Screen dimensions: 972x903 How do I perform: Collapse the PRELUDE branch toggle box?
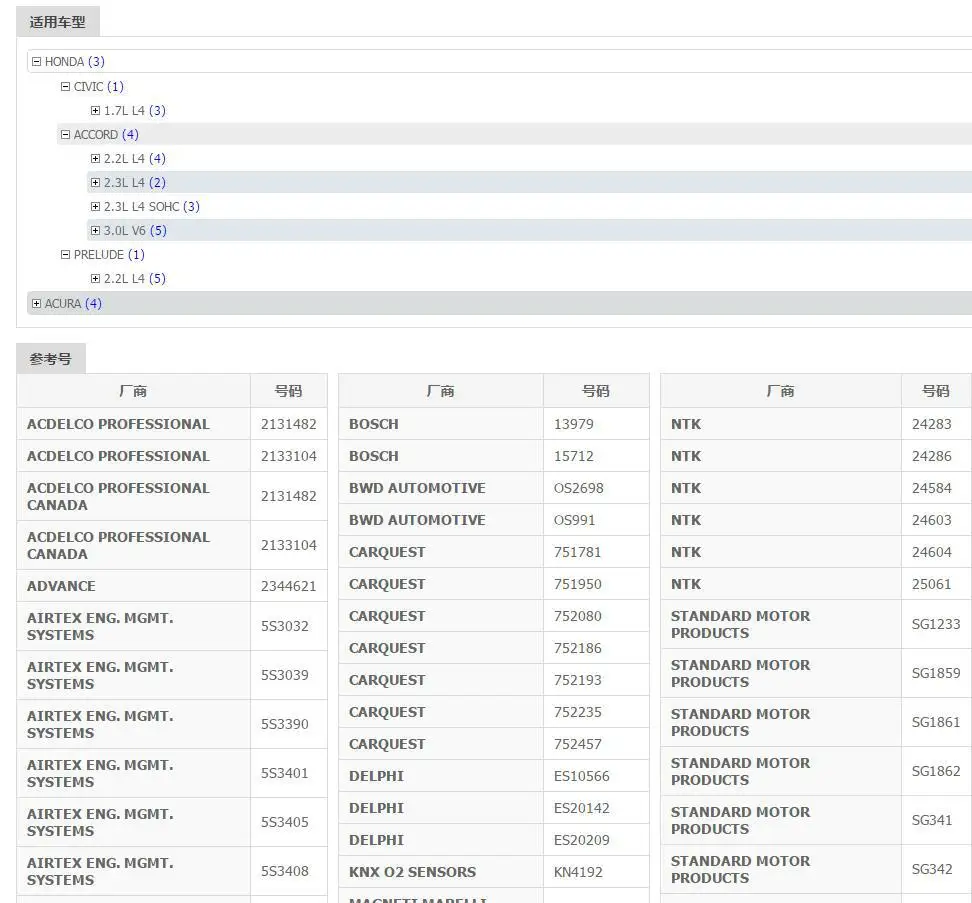[x=65, y=254]
